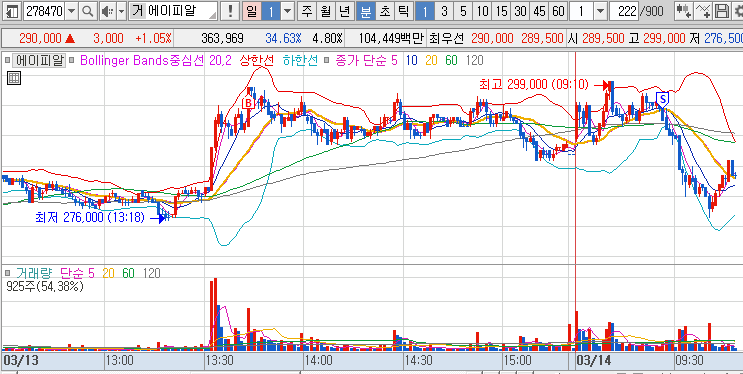Screen dimensions: 743x374
Task: Choose the 60 interval button in the toolbar
Action: click(558, 11)
